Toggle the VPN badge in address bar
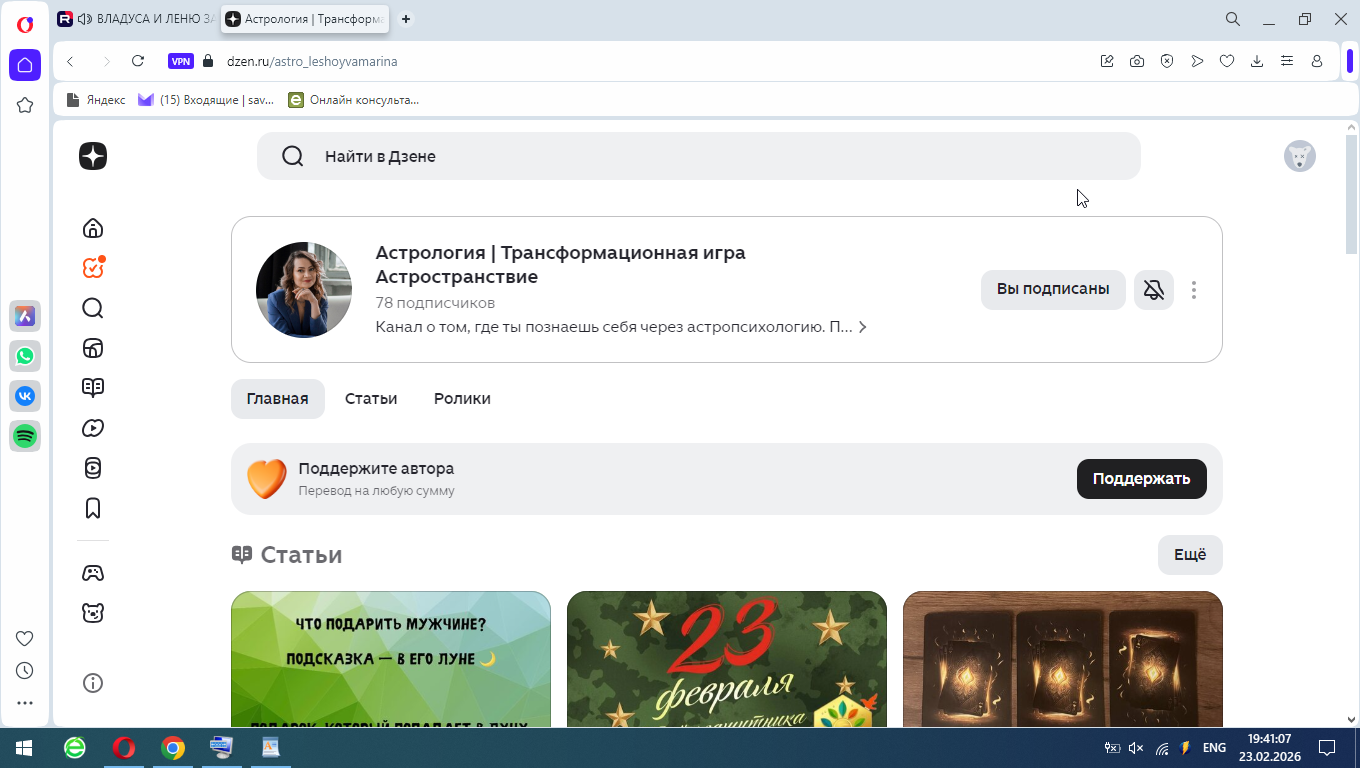This screenshot has width=1360, height=768. [180, 61]
